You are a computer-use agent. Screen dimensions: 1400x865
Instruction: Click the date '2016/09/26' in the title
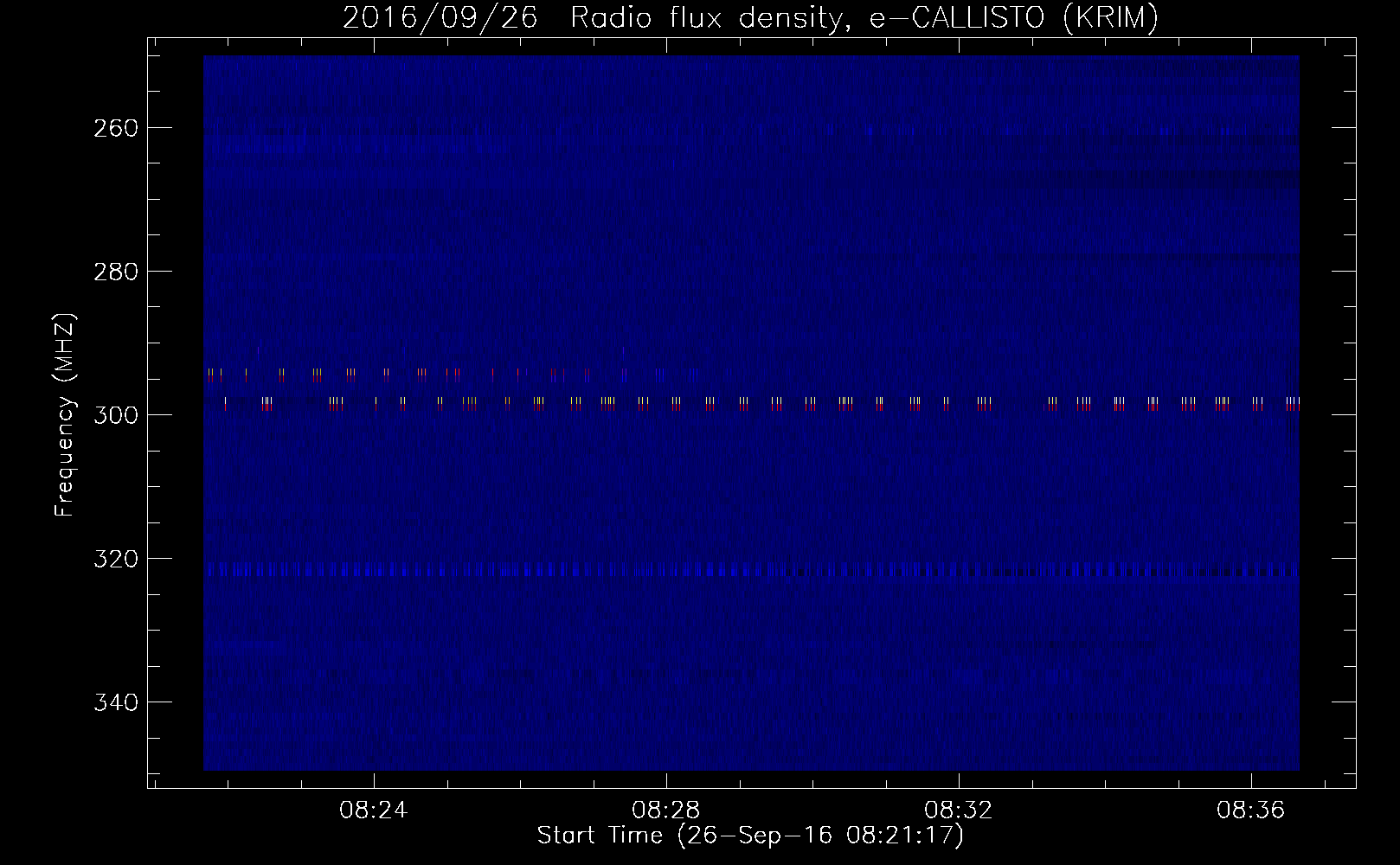click(x=440, y=17)
